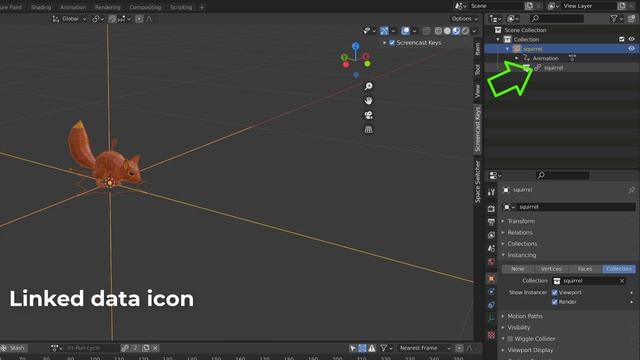Screen dimensions: 640x360
Task: Open Texture properties tab icon
Action: pyautogui.click(x=491, y=335)
